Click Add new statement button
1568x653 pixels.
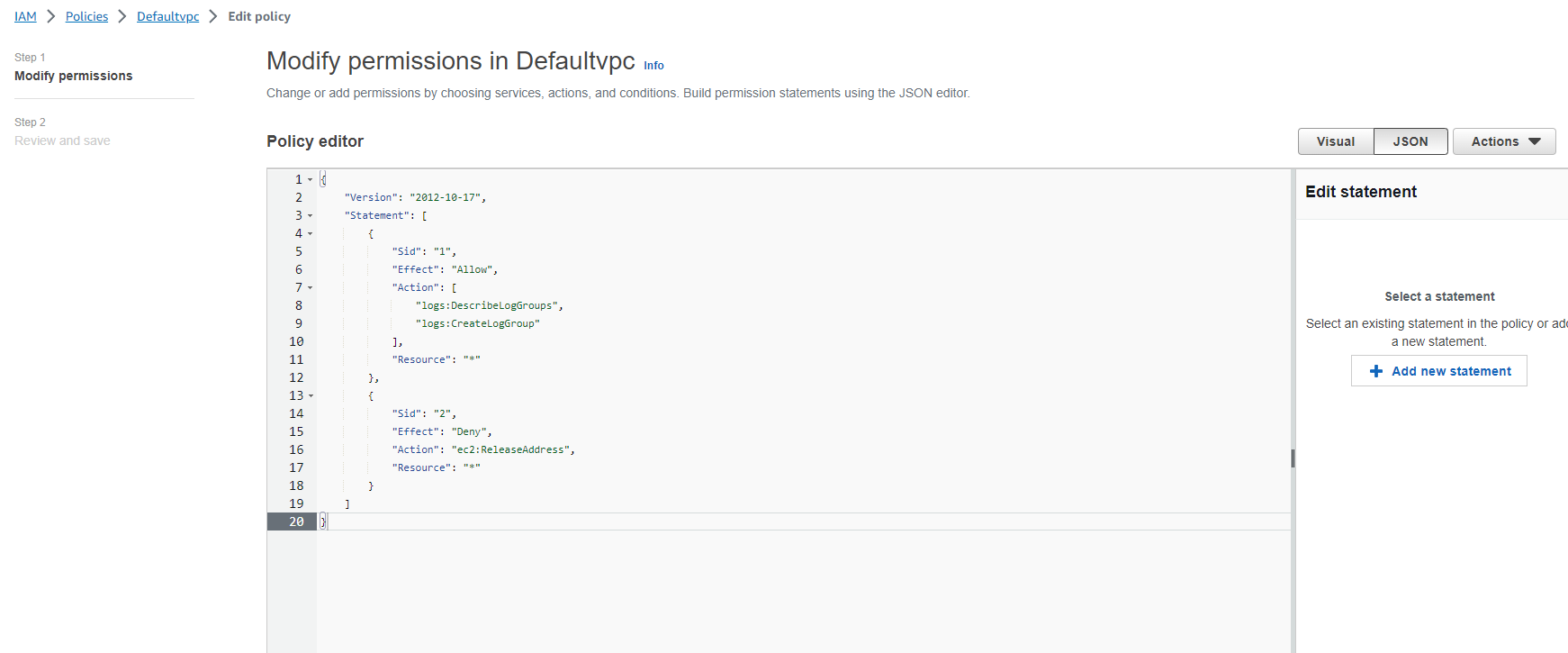tap(1438, 371)
